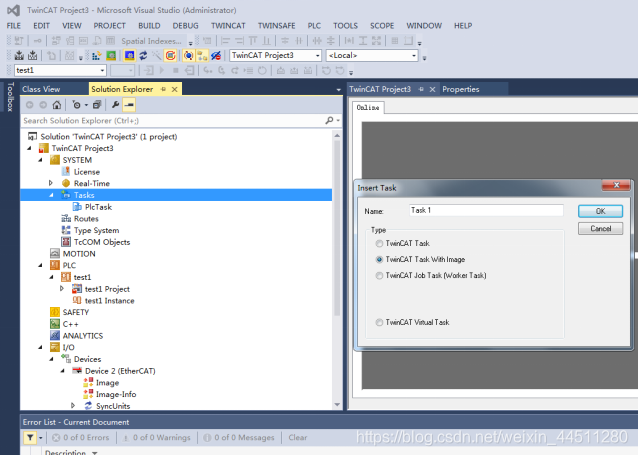Click Cancel in the Insert Task dialog
The height and width of the screenshot is (456, 638).
tap(601, 229)
